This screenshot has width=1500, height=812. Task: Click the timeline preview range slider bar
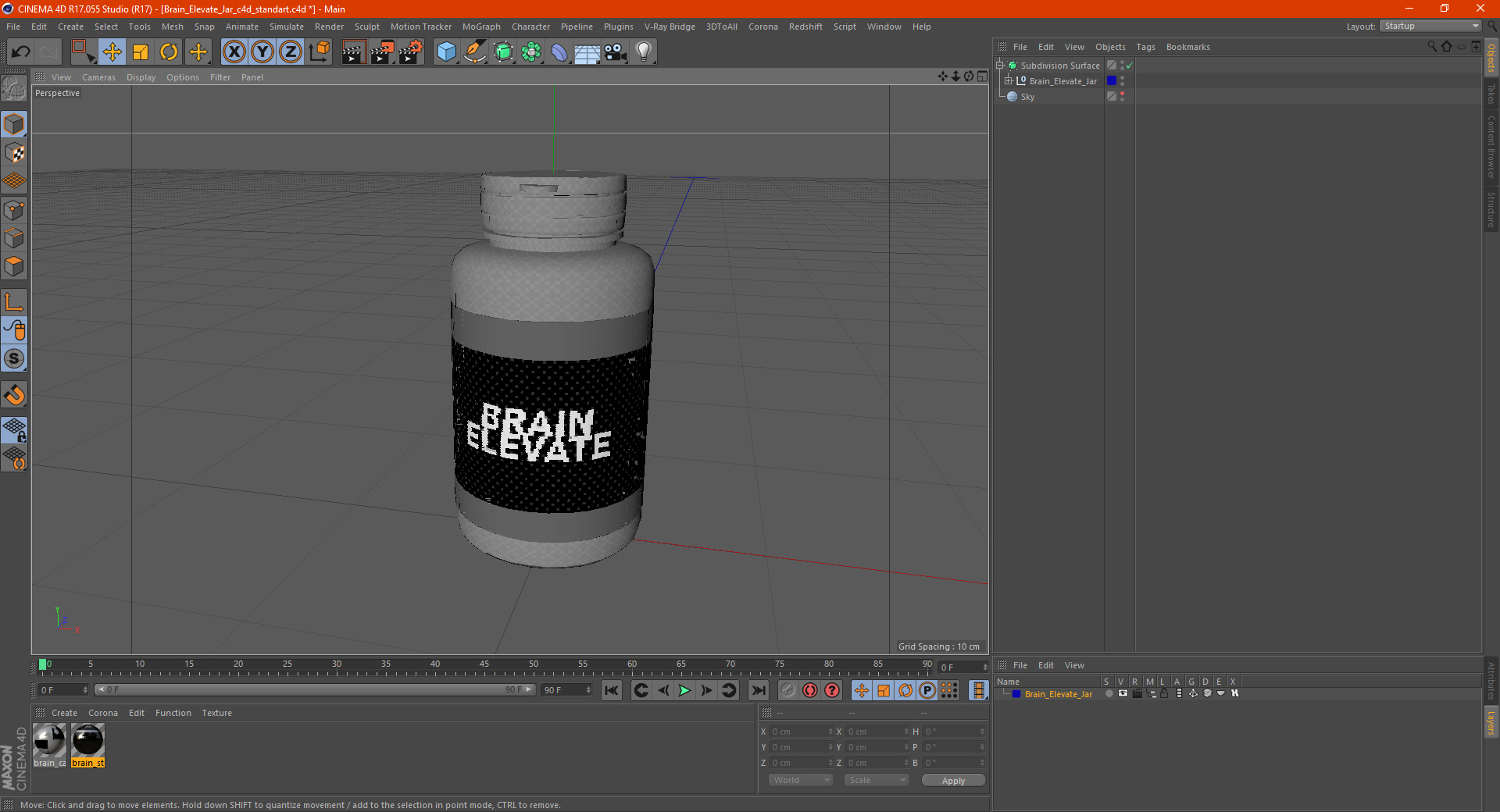pyautogui.click(x=315, y=690)
